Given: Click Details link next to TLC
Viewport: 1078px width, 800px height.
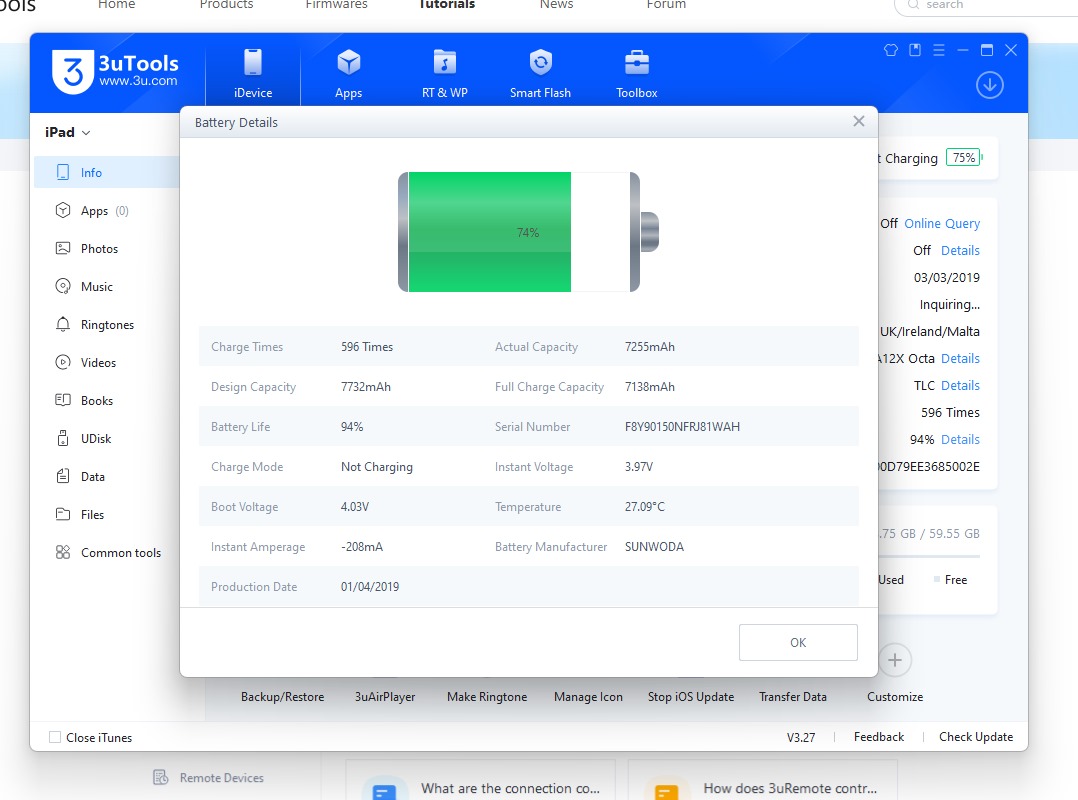Looking at the screenshot, I should click(960, 386).
